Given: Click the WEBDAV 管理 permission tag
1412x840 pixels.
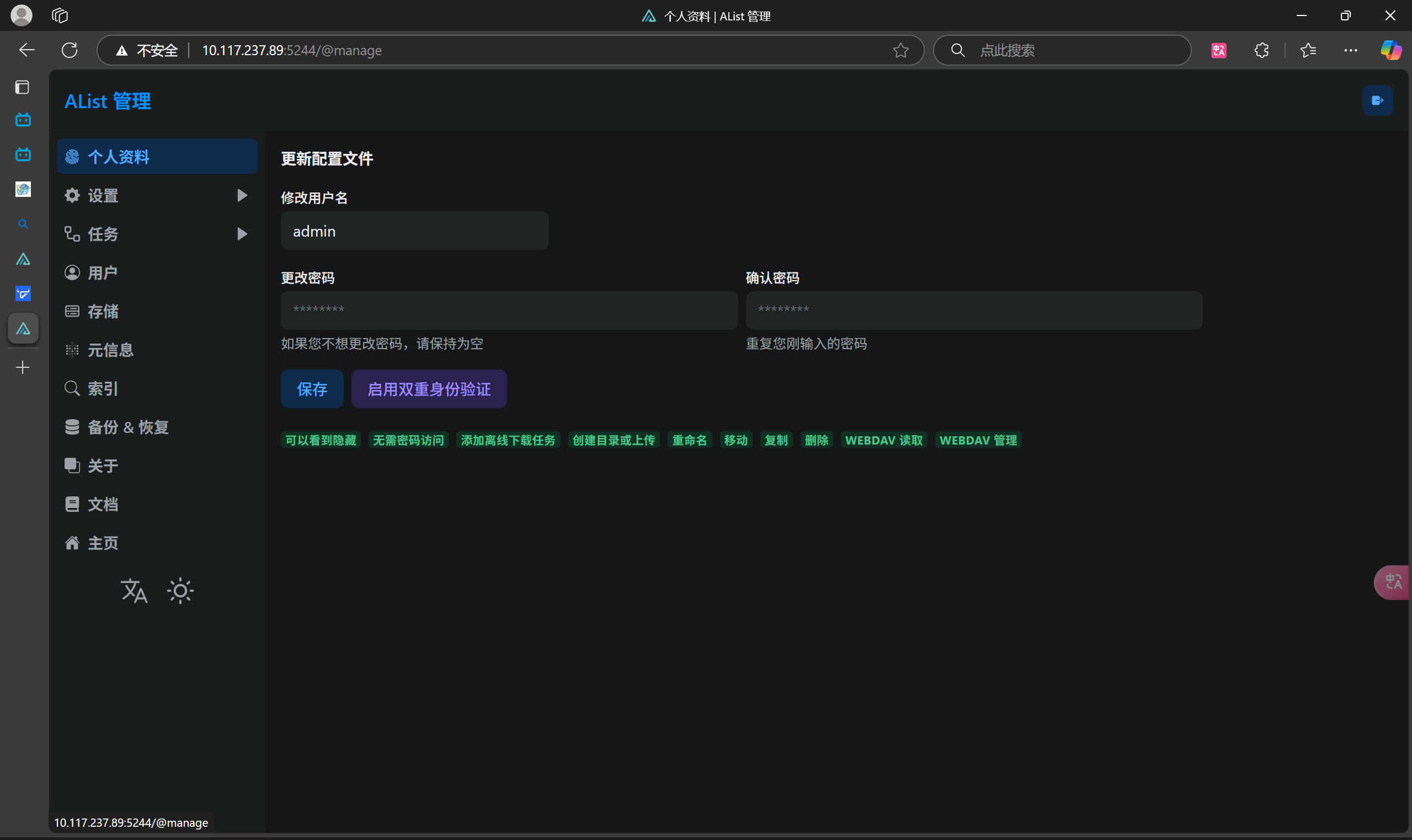Looking at the screenshot, I should tap(978, 440).
